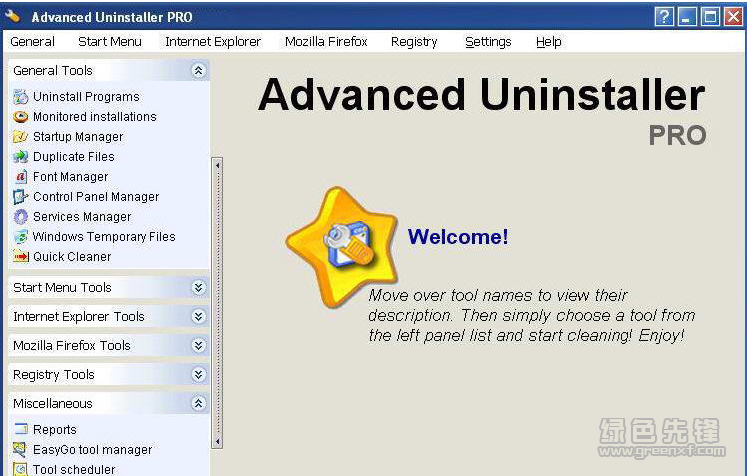The height and width of the screenshot is (476, 747).
Task: Click the title bar wrench icon
Action: click(14, 17)
